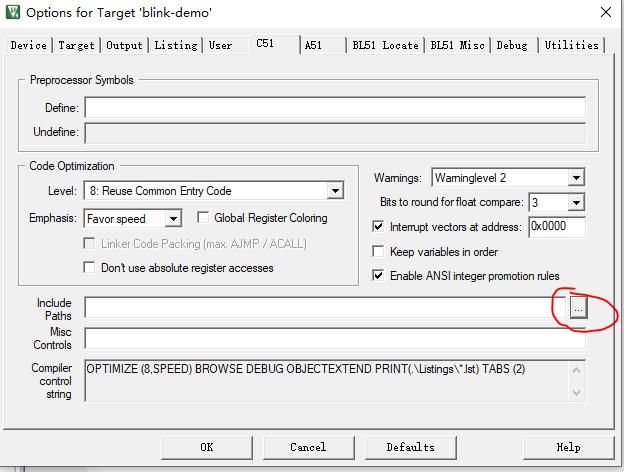Click compiler control string scroll up arrow
Viewport: 624px width, 472px height.
[576, 370]
